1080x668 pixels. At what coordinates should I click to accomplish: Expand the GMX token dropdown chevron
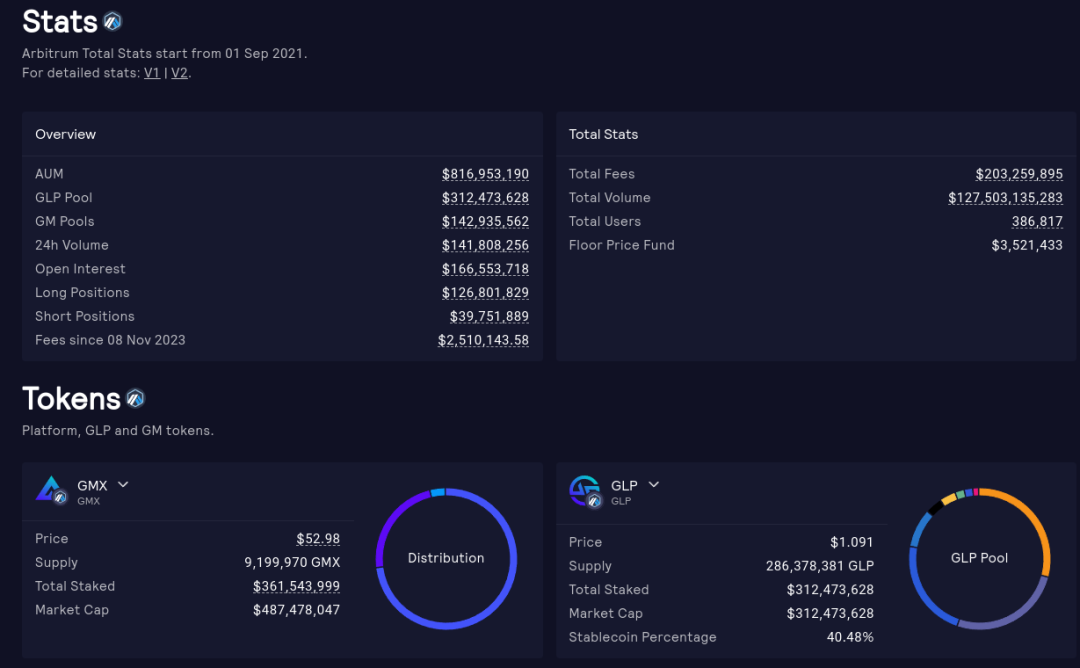(123, 485)
